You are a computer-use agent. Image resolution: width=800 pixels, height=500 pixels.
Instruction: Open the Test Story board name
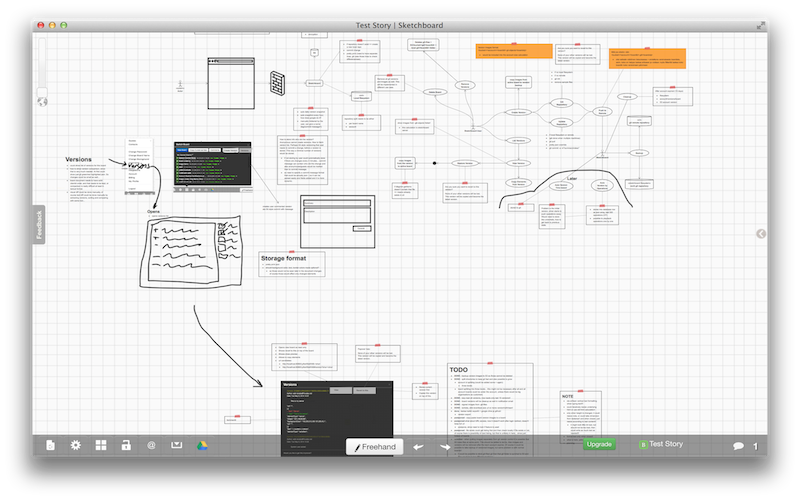click(x=661, y=444)
